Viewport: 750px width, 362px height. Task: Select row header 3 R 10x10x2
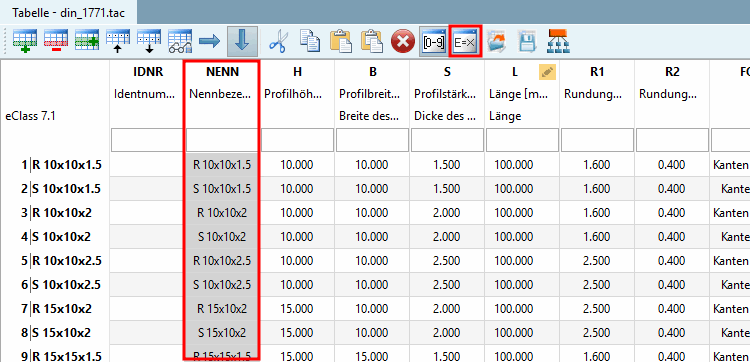(x=55, y=213)
